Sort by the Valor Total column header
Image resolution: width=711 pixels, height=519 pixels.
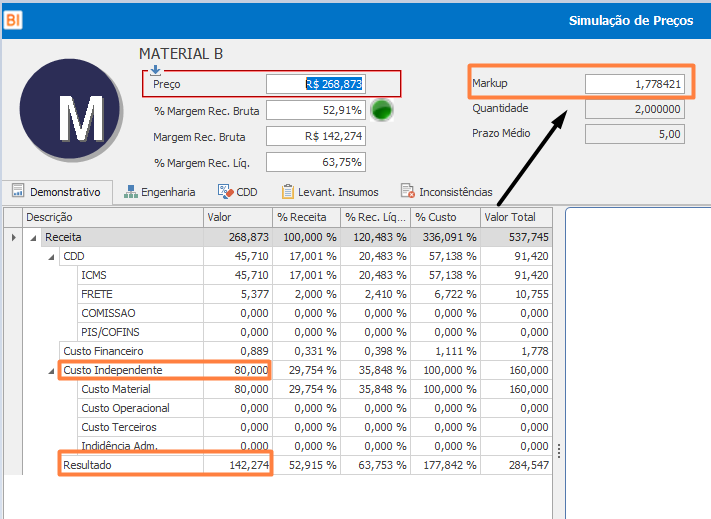point(516,217)
